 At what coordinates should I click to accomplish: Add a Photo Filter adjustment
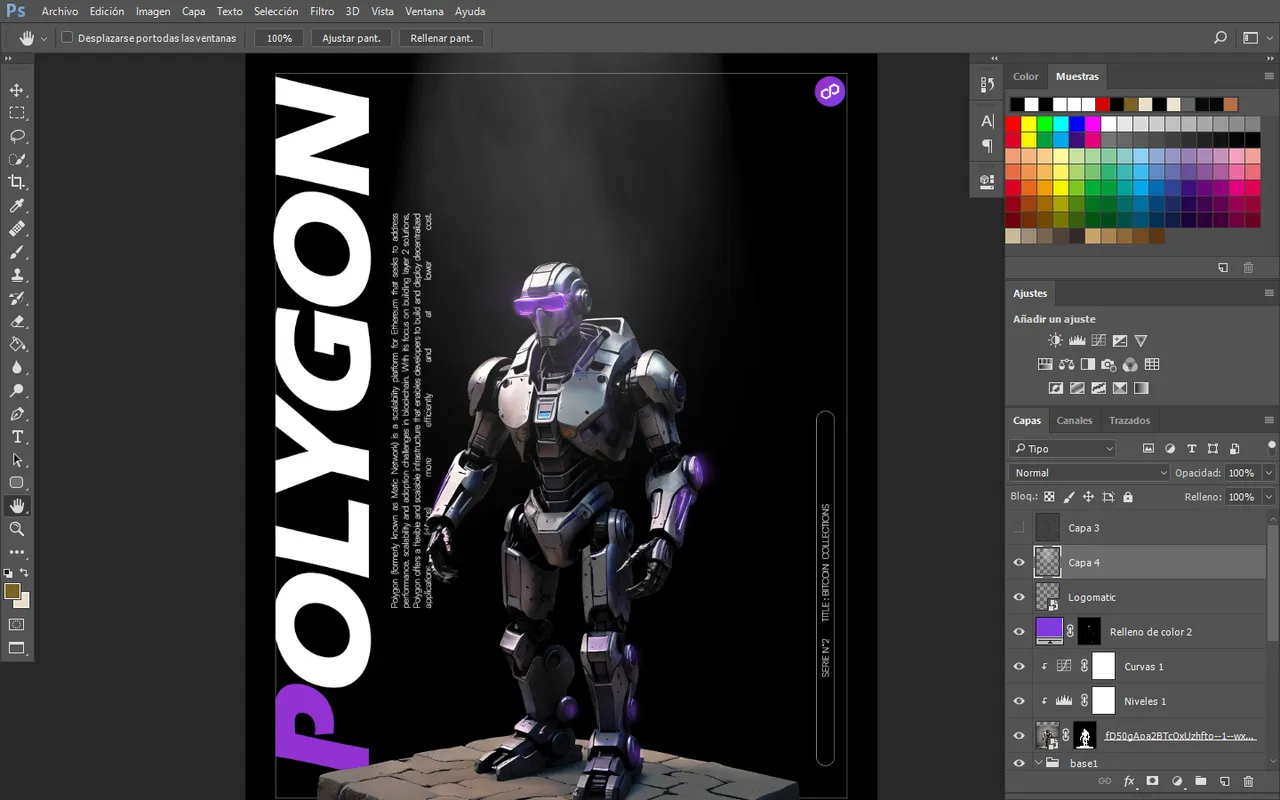1109,364
